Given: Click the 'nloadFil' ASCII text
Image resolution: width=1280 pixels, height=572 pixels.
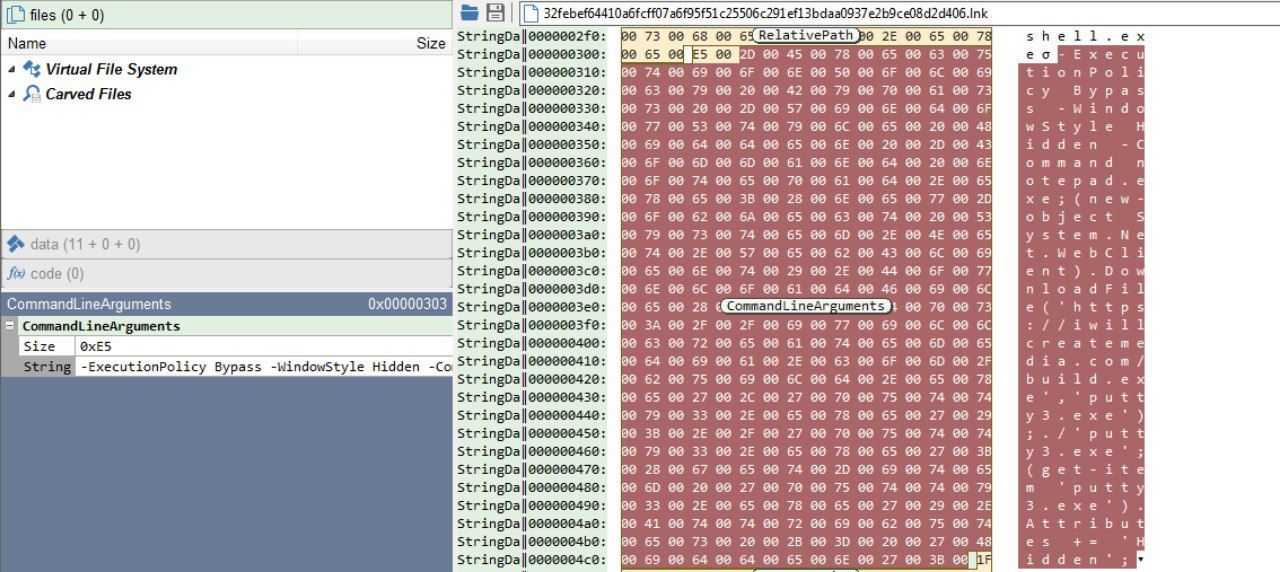Looking at the screenshot, I should (x=1084, y=288).
